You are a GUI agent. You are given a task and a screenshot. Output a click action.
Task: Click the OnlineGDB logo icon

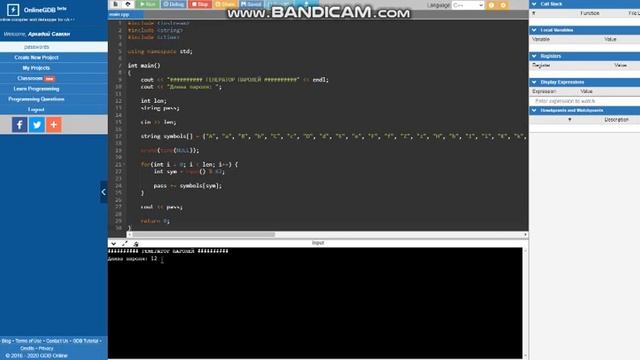click(x=13, y=9)
